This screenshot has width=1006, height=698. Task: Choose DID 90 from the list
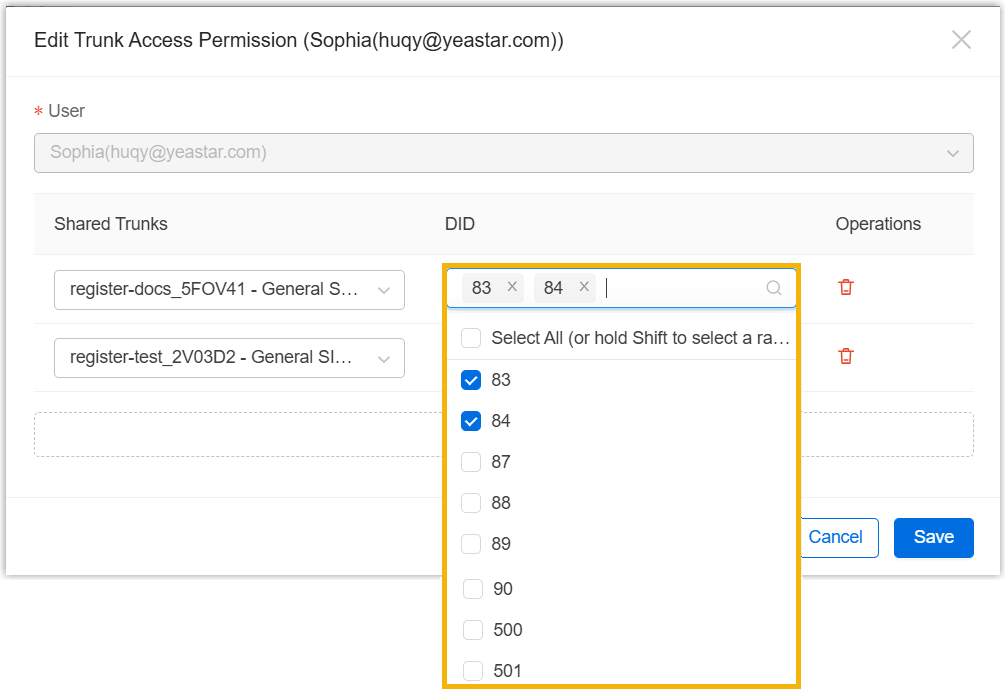click(473, 589)
